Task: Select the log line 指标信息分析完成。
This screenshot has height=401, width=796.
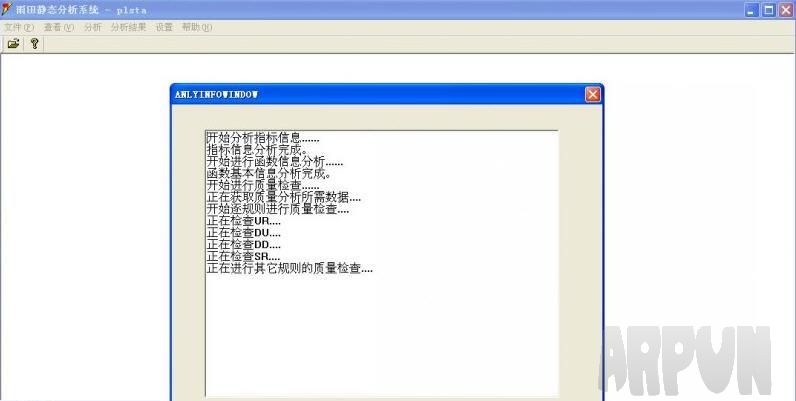Action: point(257,150)
